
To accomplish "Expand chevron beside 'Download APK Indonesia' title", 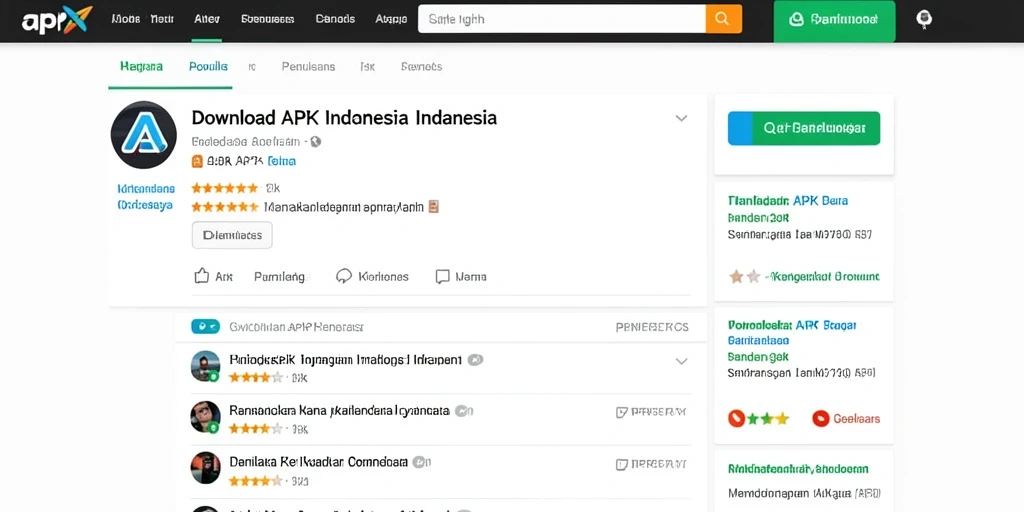I will (681, 118).
